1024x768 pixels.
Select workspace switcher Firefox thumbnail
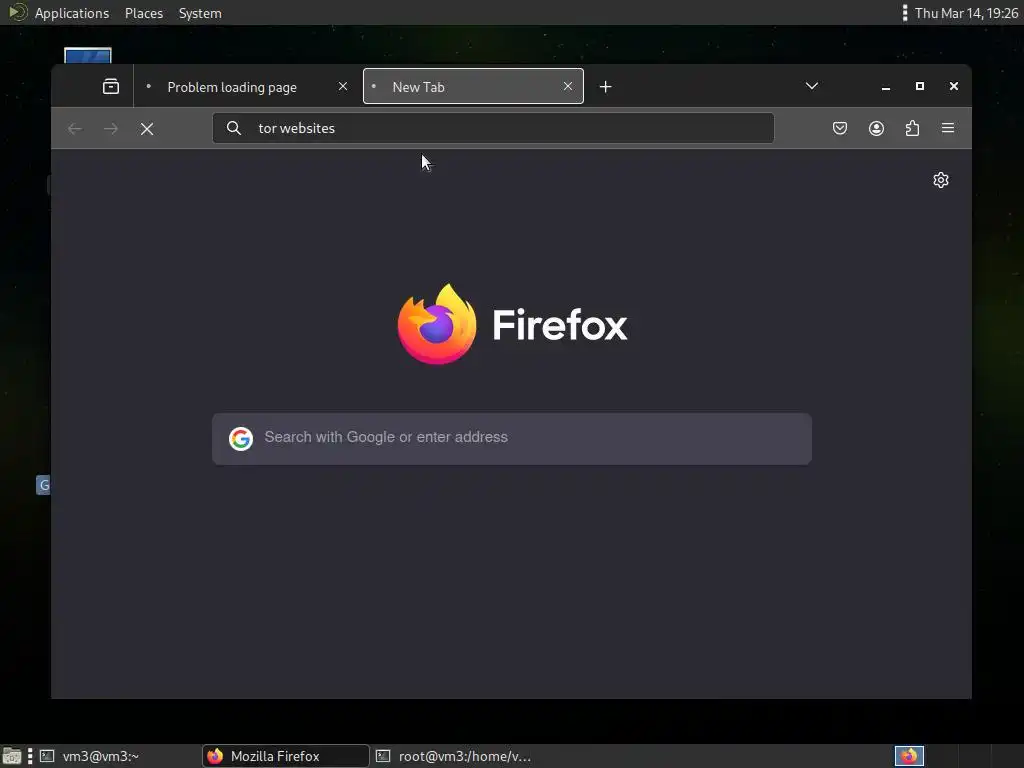click(x=909, y=756)
